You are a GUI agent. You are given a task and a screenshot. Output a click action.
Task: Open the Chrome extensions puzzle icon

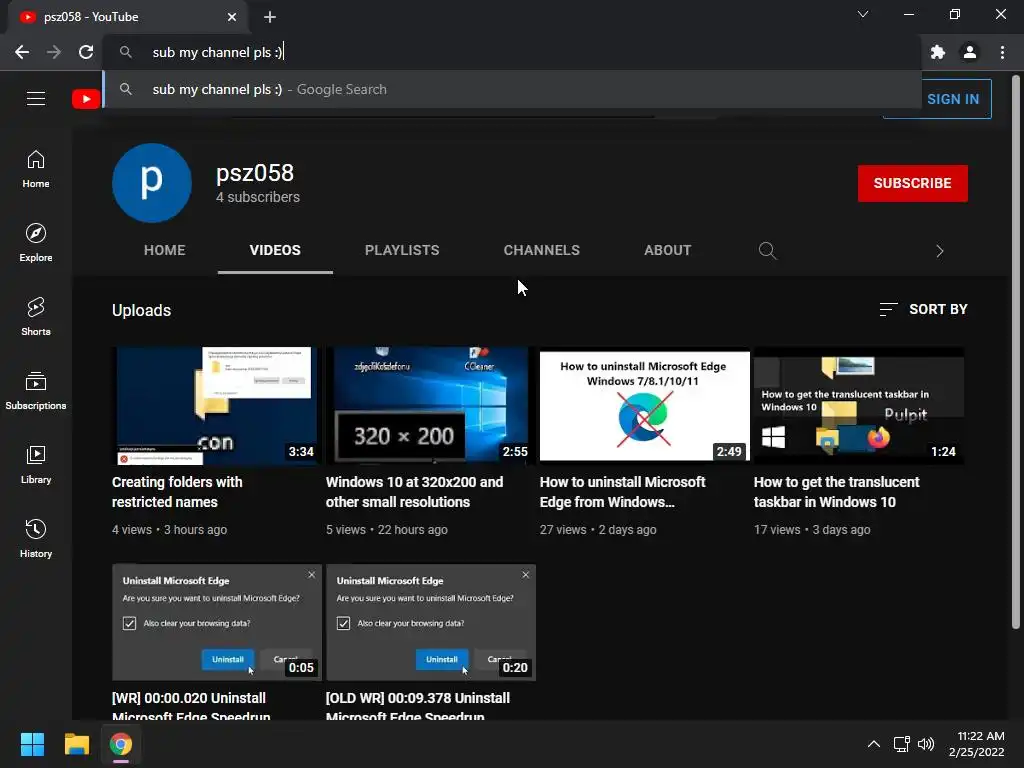(x=938, y=52)
